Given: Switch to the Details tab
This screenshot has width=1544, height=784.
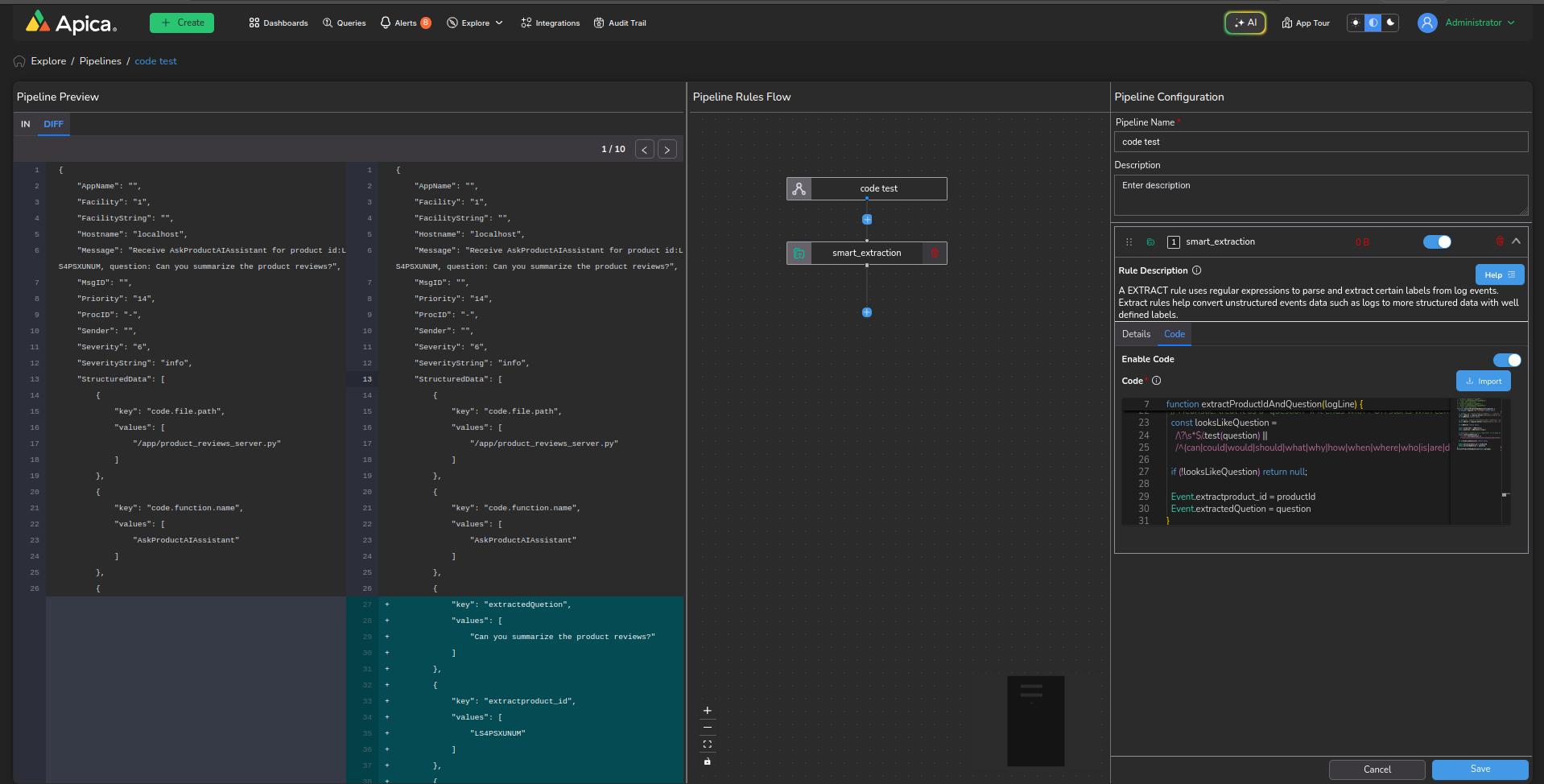Looking at the screenshot, I should (1136, 334).
